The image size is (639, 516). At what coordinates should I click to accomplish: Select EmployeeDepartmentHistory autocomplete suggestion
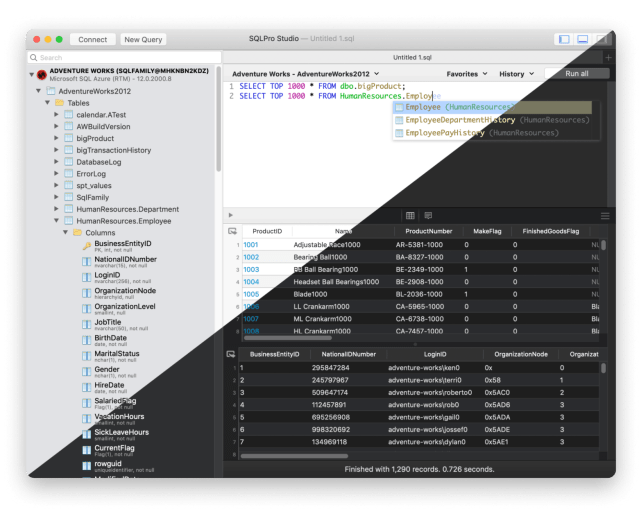[492, 120]
